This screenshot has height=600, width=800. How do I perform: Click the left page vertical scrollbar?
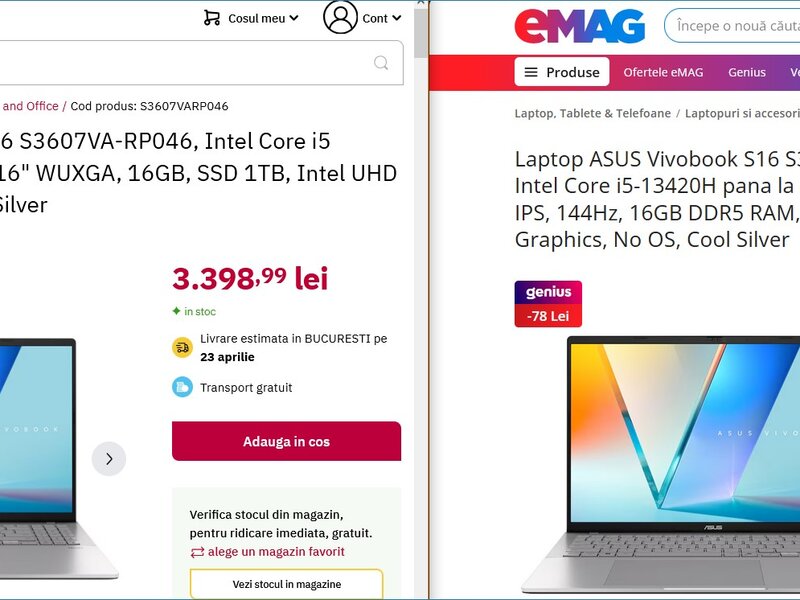click(x=421, y=300)
